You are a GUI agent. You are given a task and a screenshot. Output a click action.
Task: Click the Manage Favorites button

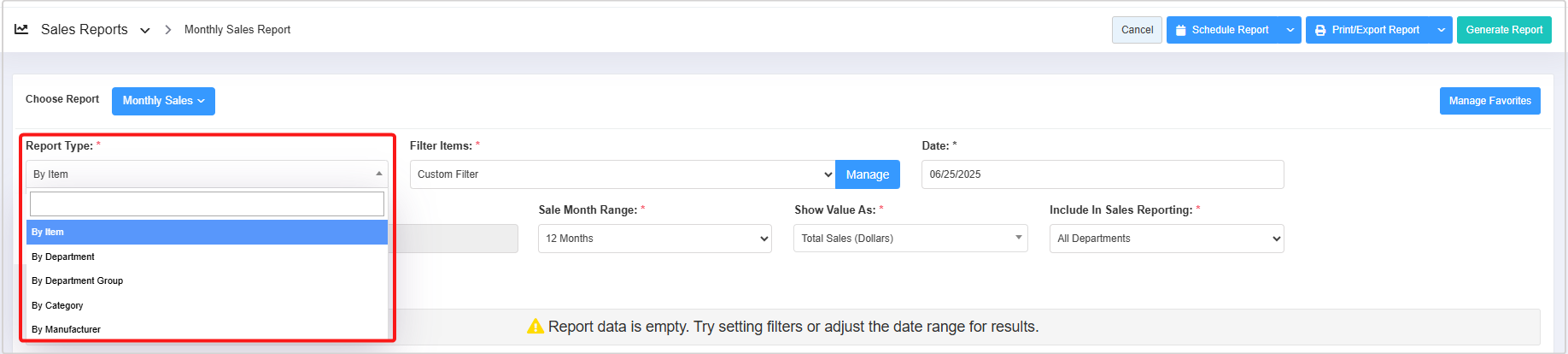point(1489,101)
